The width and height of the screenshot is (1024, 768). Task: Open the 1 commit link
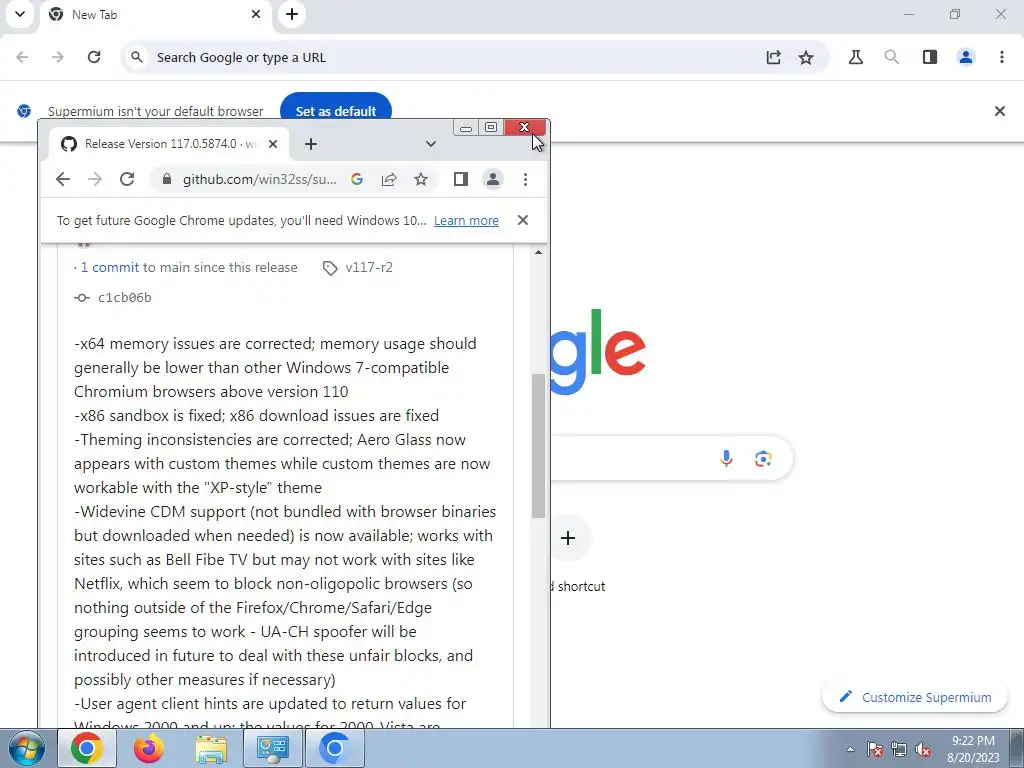[x=110, y=267]
